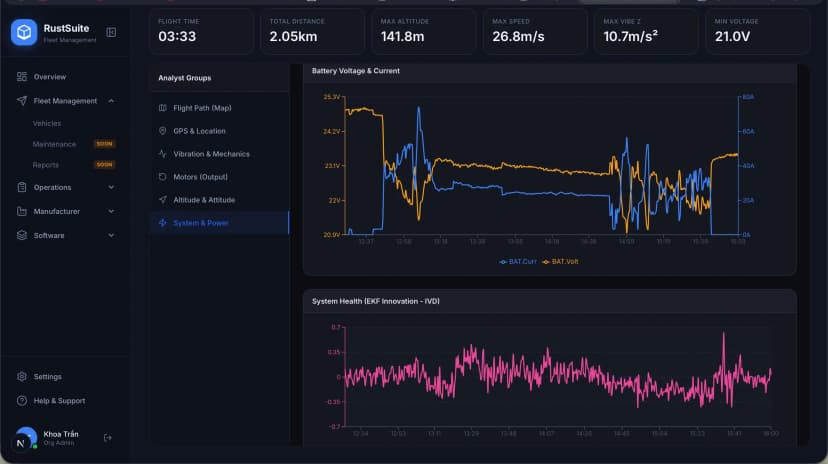
Task: Click the Fleet Management paper plane icon
Action: (x=22, y=100)
